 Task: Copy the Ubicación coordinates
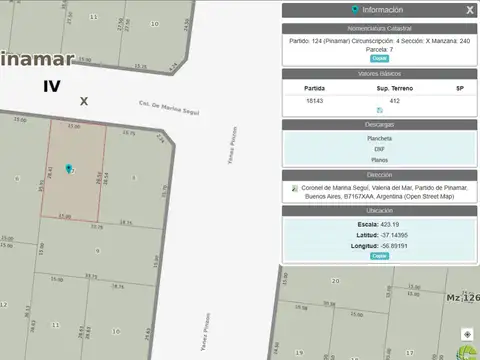tap(379, 256)
